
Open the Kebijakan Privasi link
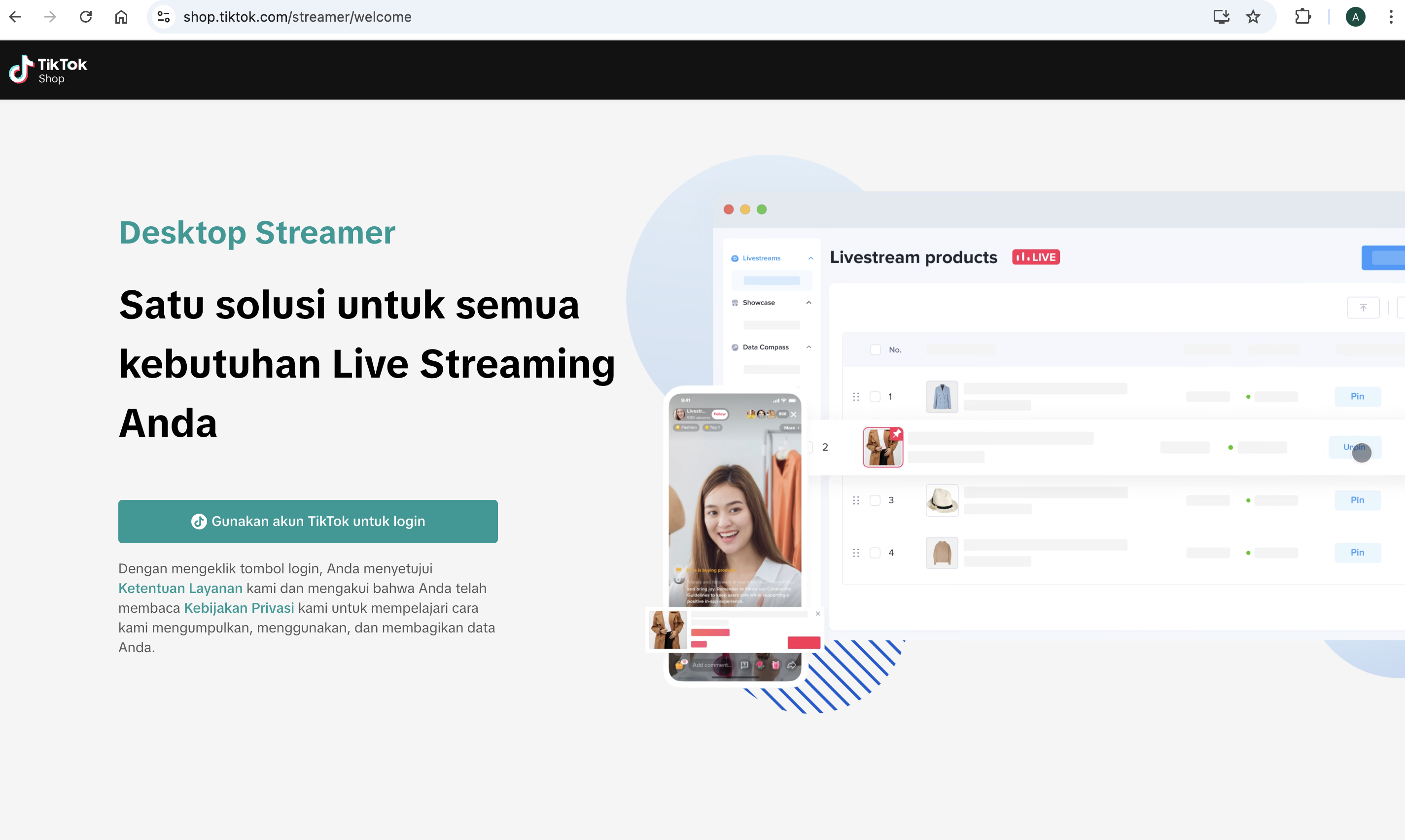click(239, 608)
